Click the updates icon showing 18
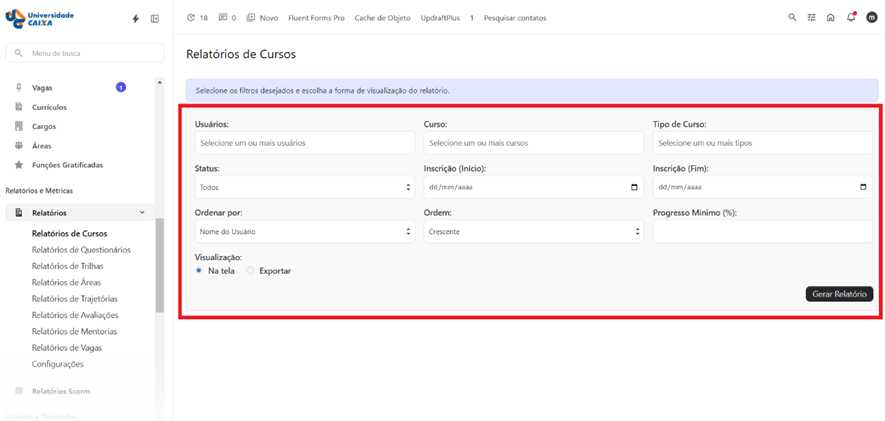 click(197, 18)
